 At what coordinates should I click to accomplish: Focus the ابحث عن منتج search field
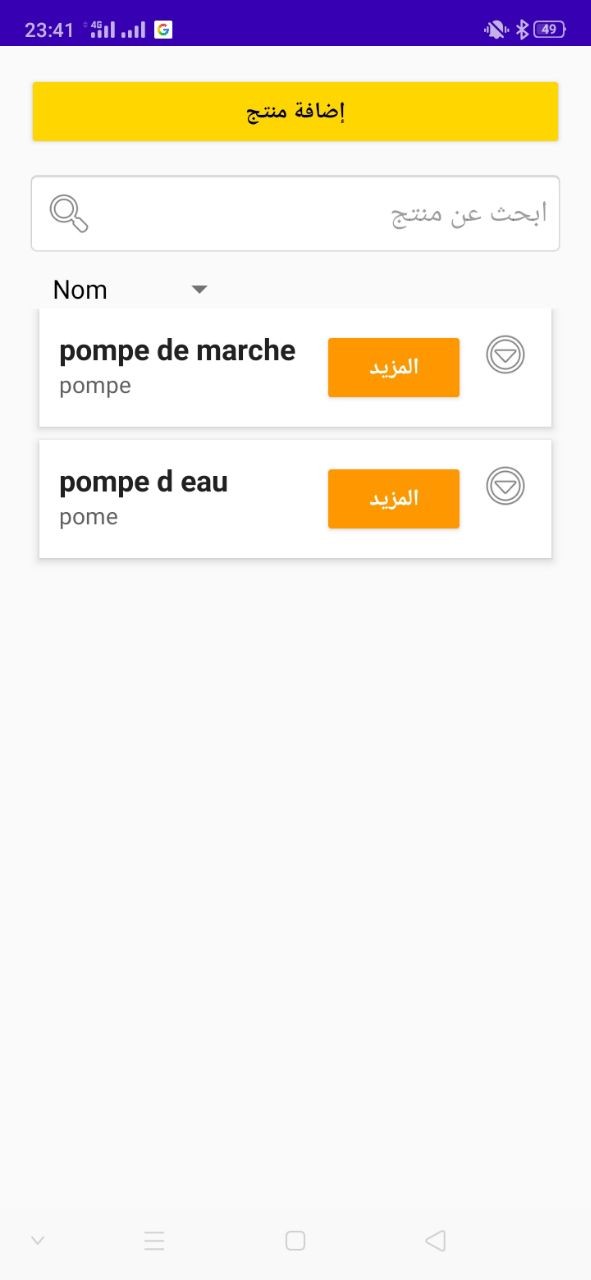(295, 213)
